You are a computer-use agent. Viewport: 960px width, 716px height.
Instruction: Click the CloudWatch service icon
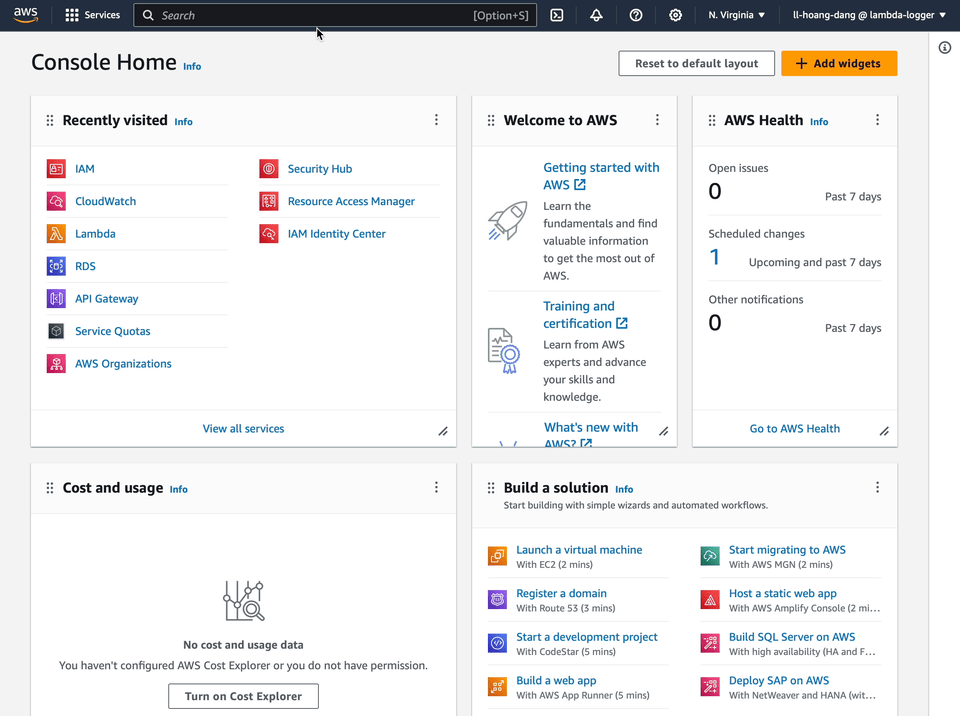[56, 201]
